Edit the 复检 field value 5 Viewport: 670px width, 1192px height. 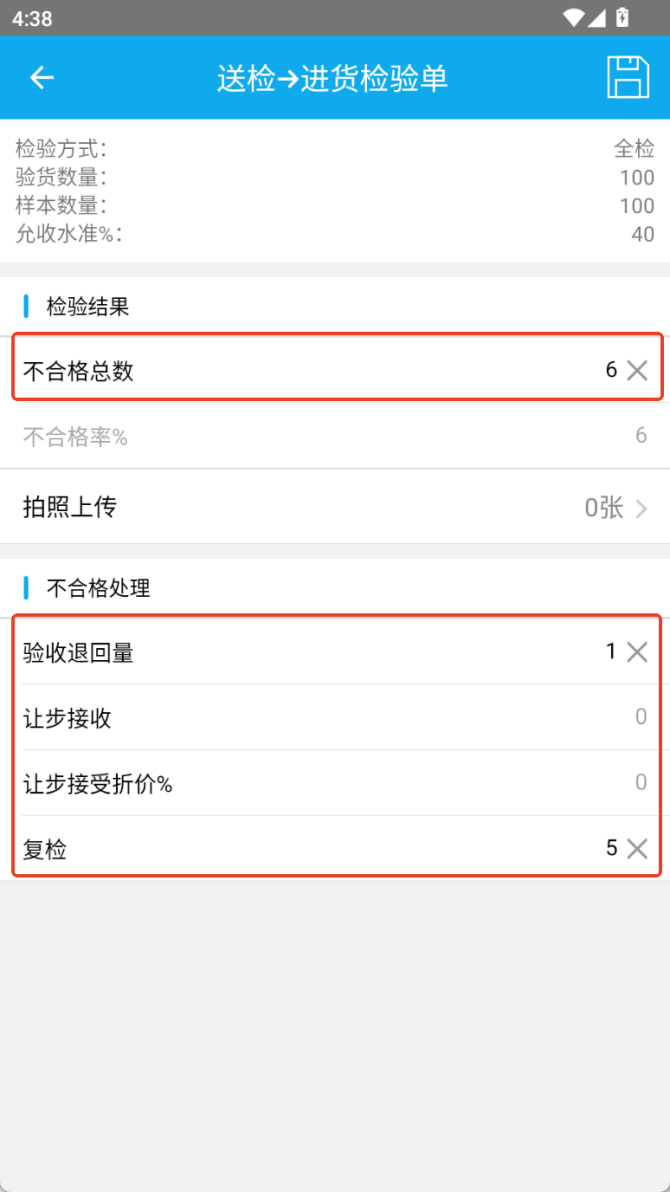[610, 848]
